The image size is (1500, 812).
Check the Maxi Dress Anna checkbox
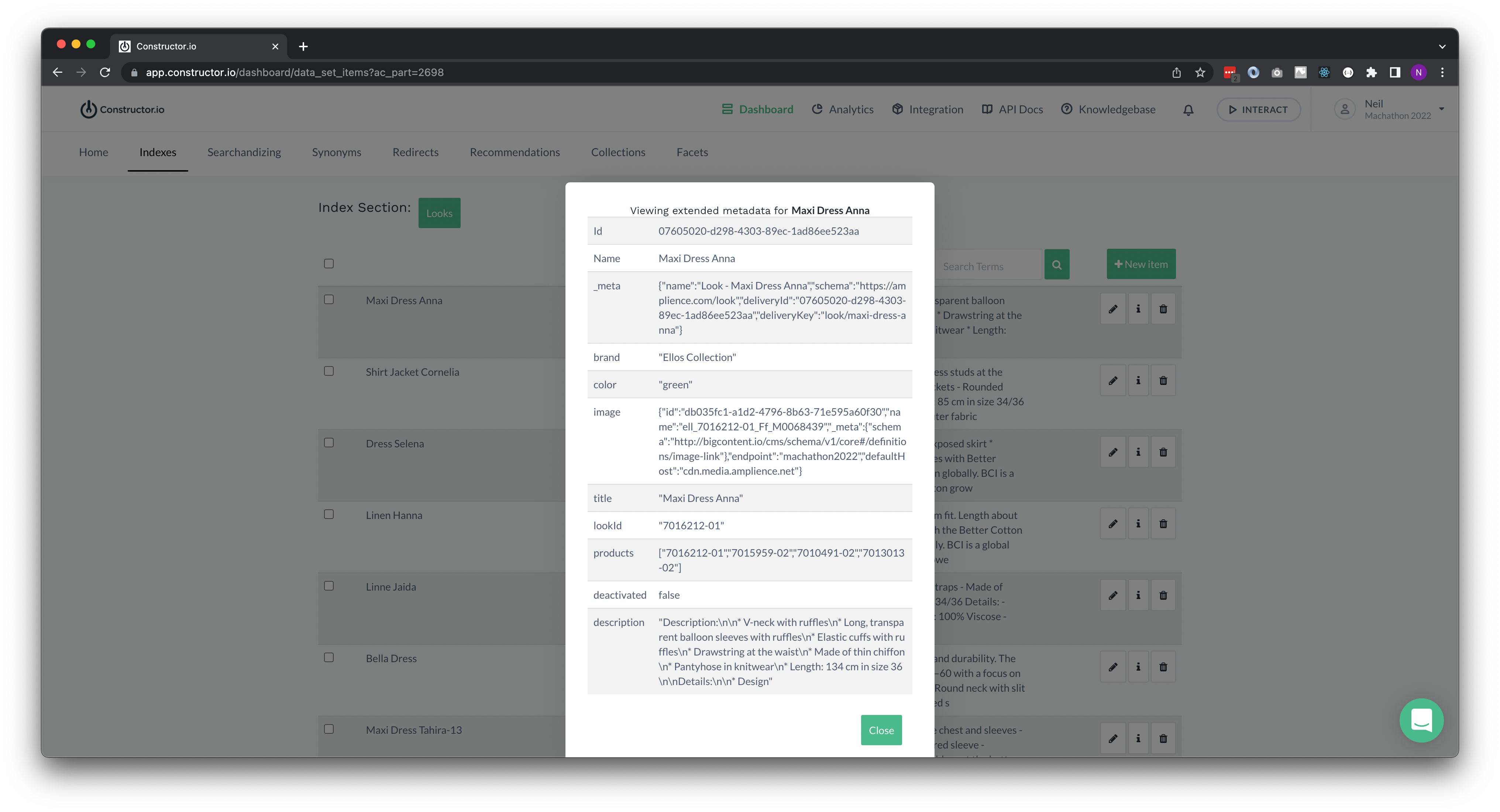tap(328, 299)
